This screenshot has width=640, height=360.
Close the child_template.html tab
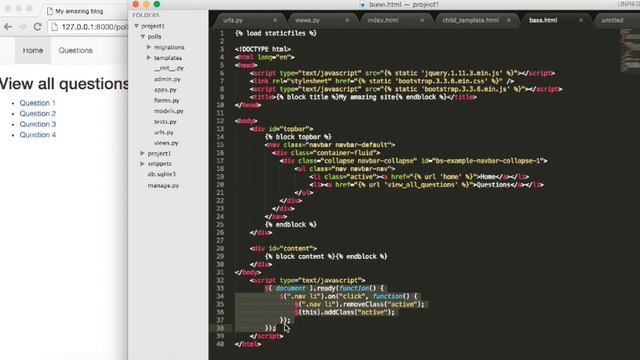[x=509, y=20]
